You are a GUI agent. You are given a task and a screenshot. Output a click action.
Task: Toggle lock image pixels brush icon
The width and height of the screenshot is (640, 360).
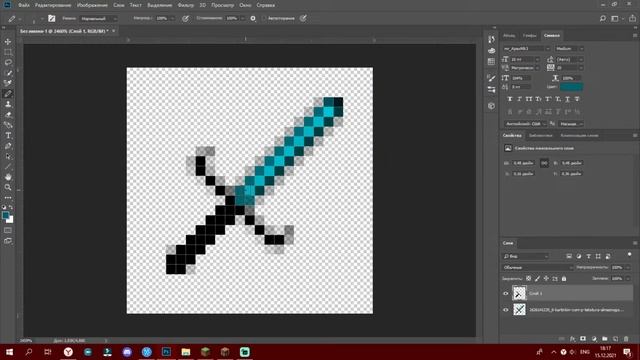(537, 278)
